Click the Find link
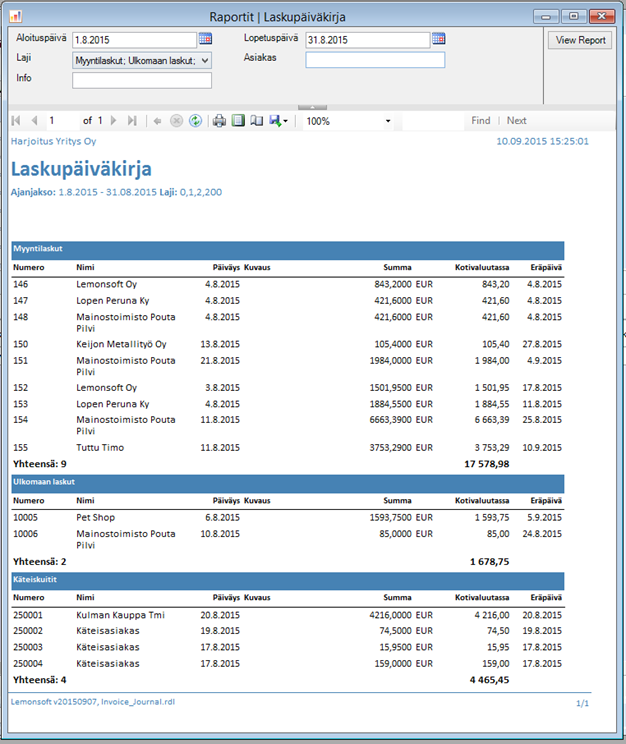626x744 pixels. [480, 121]
